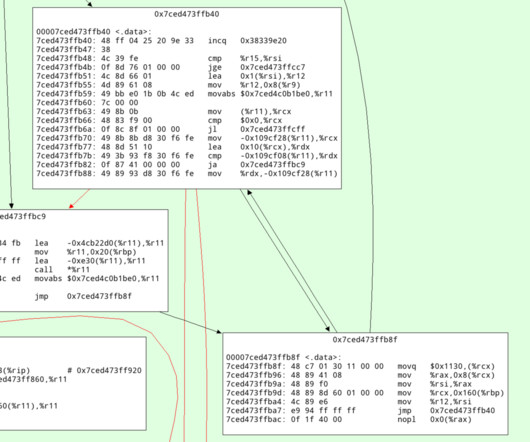Click the mov %r11,0x20(%rbp) line

[85, 252]
